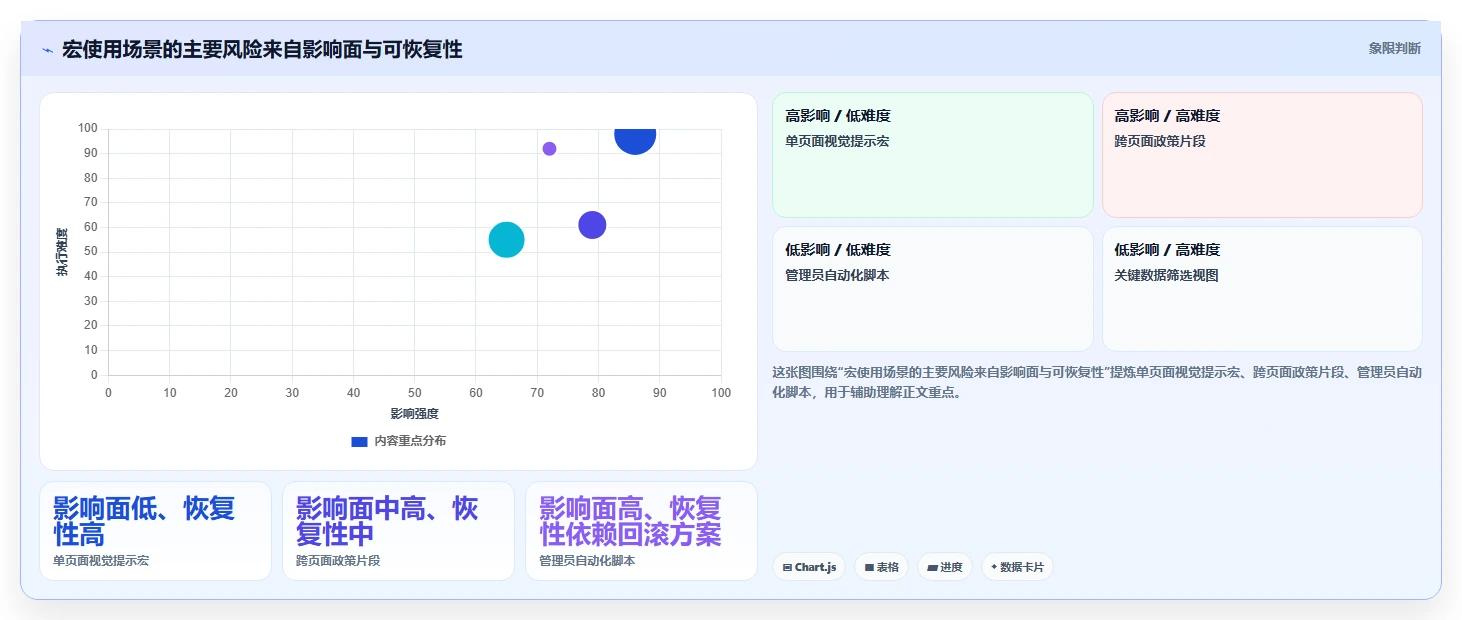The width and height of the screenshot is (1462, 620).
Task: Click the y-axis title 执行难度
Action: (62, 252)
